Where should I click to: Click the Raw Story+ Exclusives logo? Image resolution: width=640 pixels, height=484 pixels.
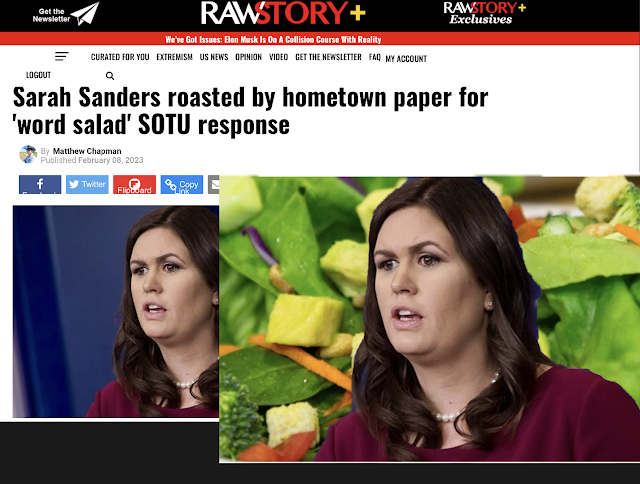coord(484,13)
